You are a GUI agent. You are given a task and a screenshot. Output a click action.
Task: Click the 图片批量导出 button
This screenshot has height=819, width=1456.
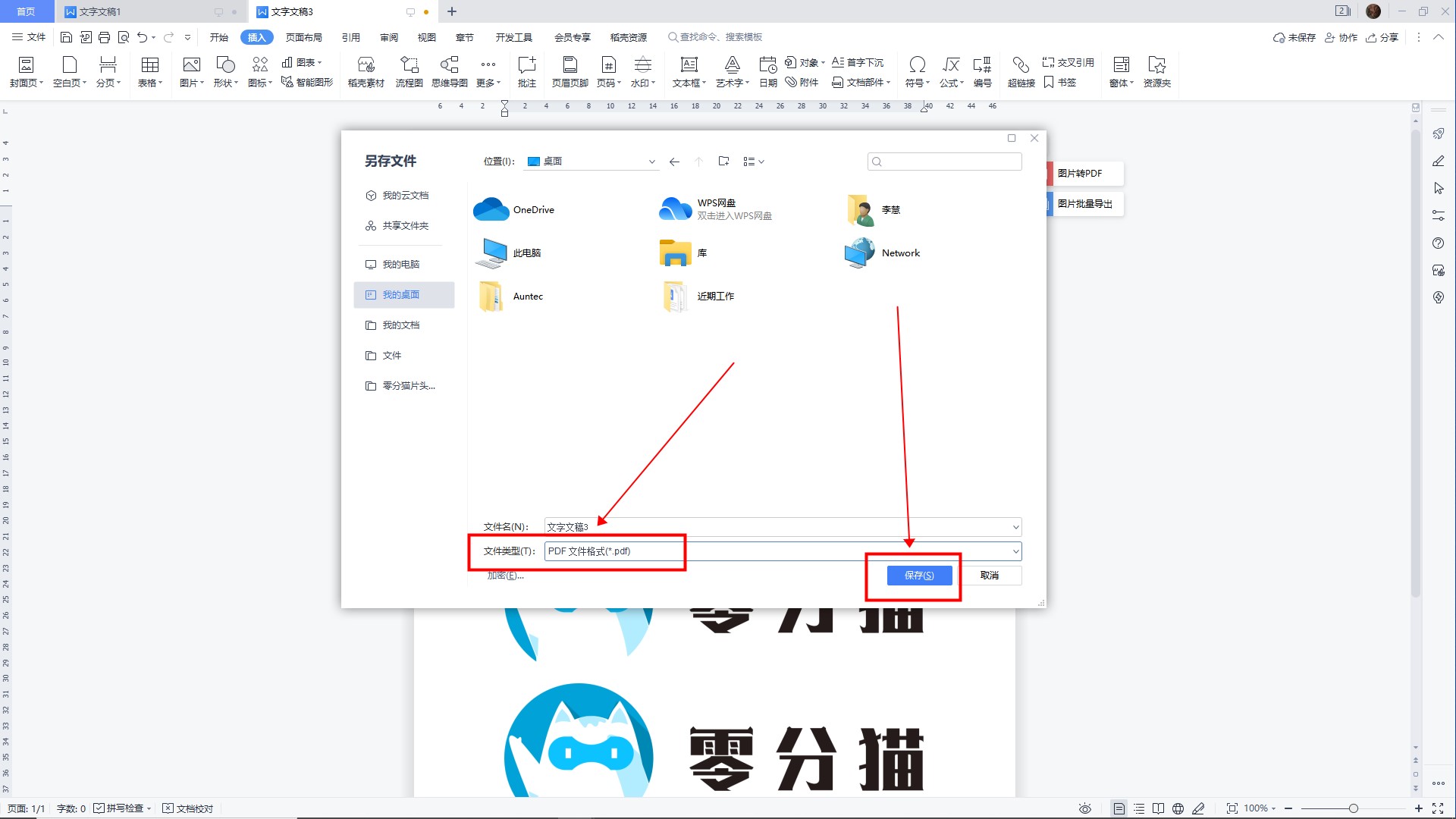click(x=1084, y=203)
